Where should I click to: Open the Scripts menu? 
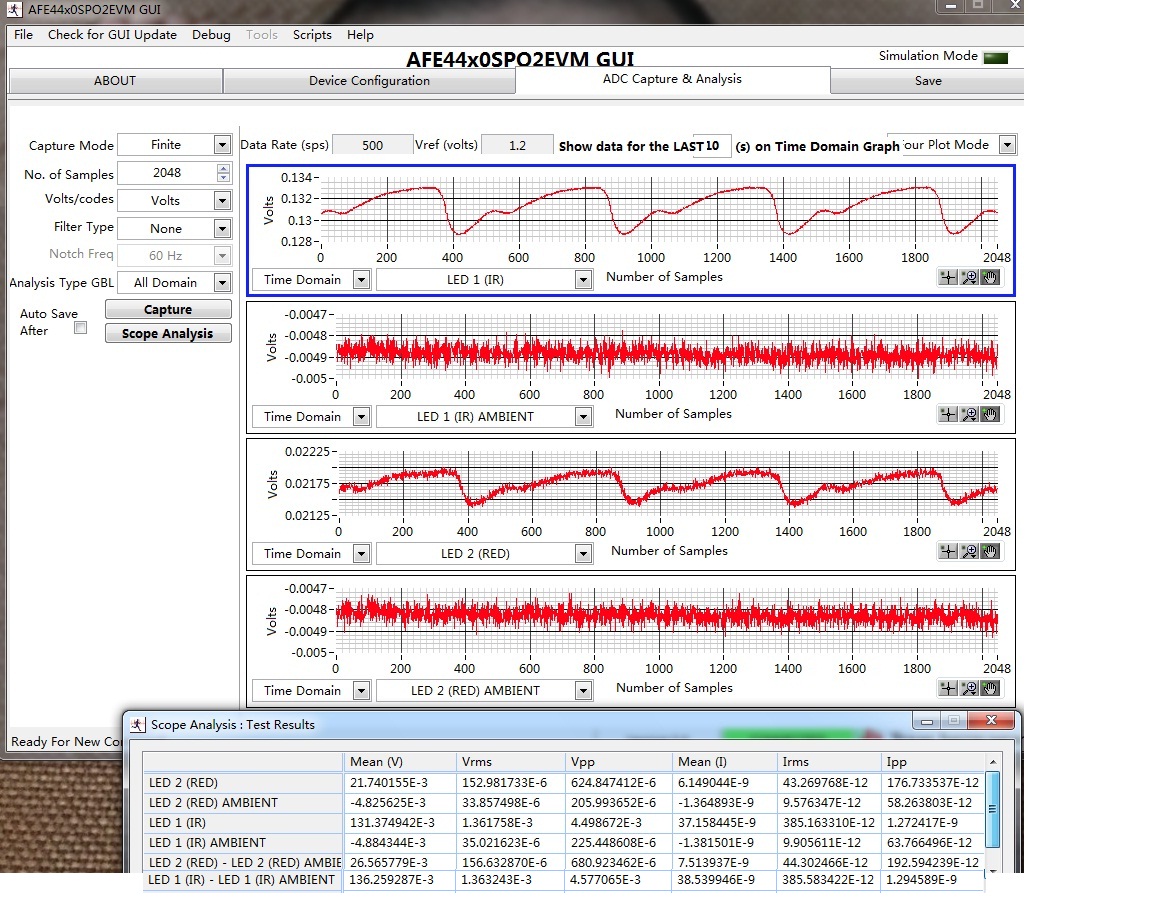click(312, 35)
